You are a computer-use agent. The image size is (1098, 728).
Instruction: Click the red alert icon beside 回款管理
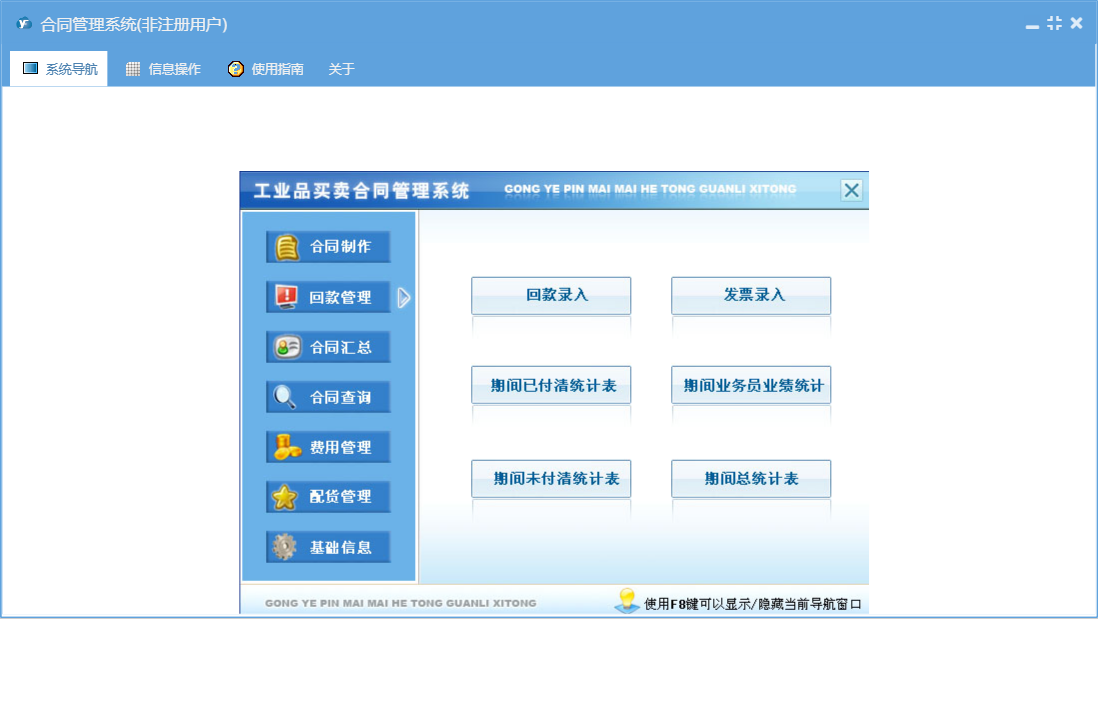coord(286,297)
